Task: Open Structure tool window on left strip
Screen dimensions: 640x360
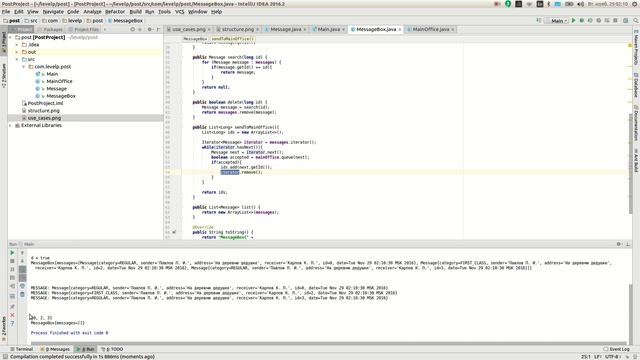Action: click(4, 75)
